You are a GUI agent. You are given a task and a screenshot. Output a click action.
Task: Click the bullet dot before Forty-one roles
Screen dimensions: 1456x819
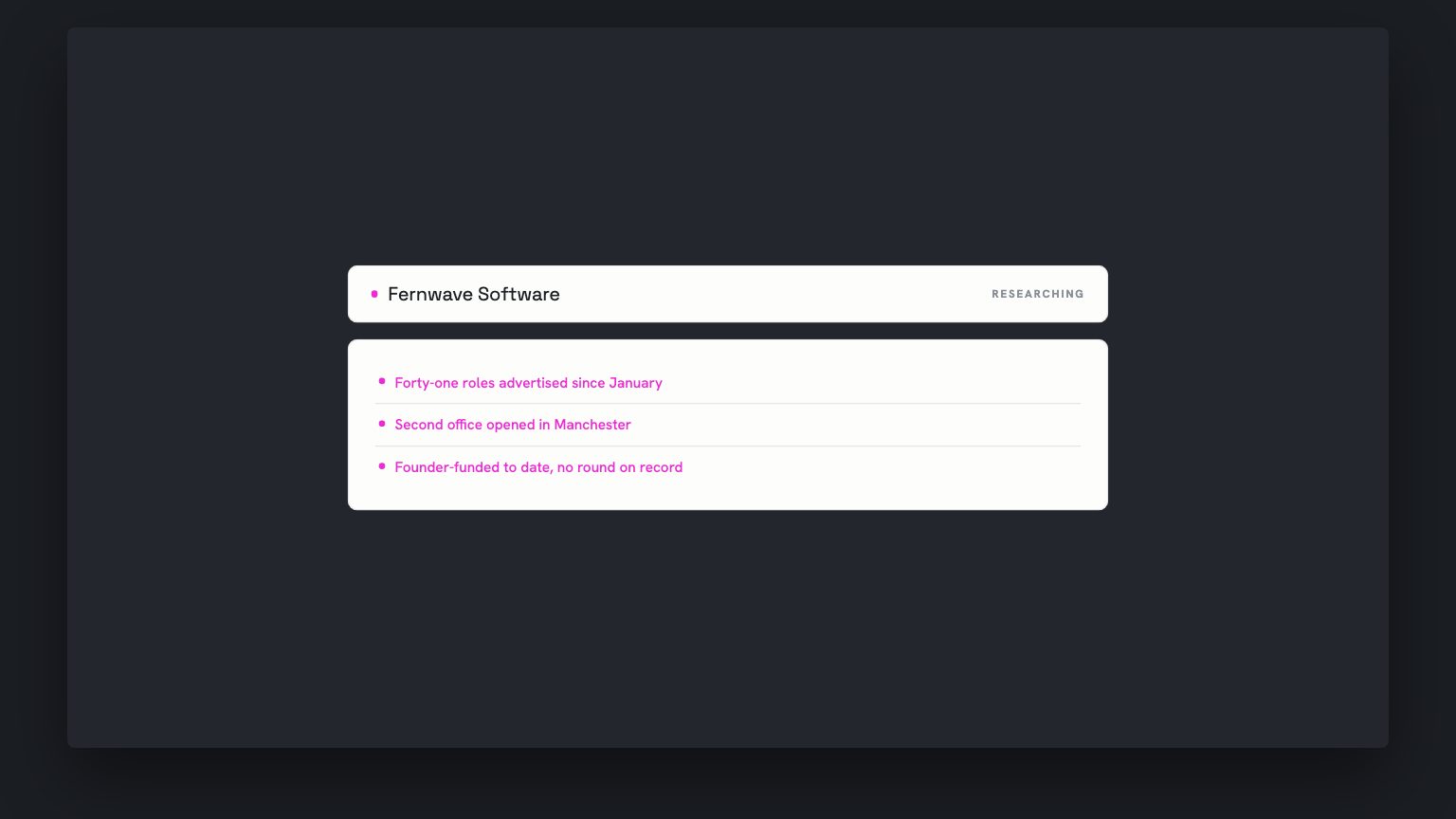382,381
